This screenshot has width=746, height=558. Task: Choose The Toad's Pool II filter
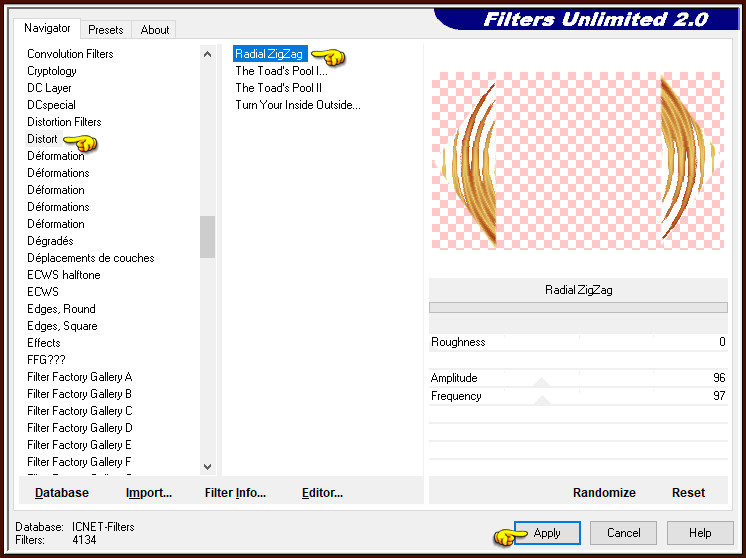[x=278, y=88]
